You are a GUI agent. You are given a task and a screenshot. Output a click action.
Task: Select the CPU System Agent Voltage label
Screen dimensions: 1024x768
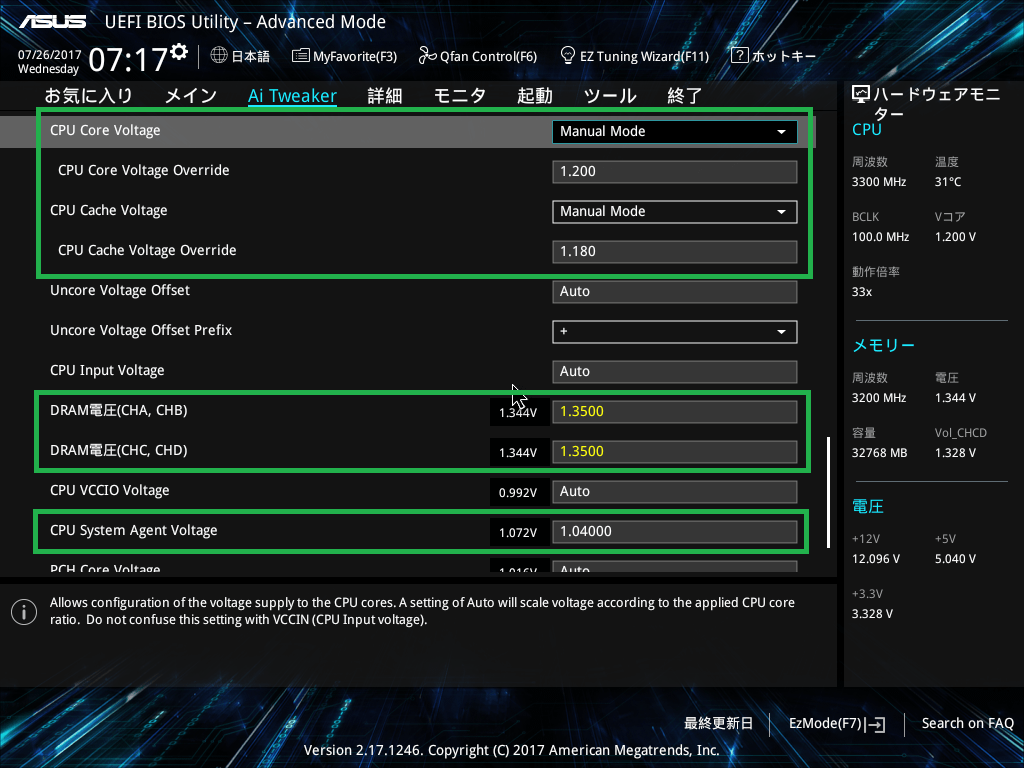coord(134,531)
